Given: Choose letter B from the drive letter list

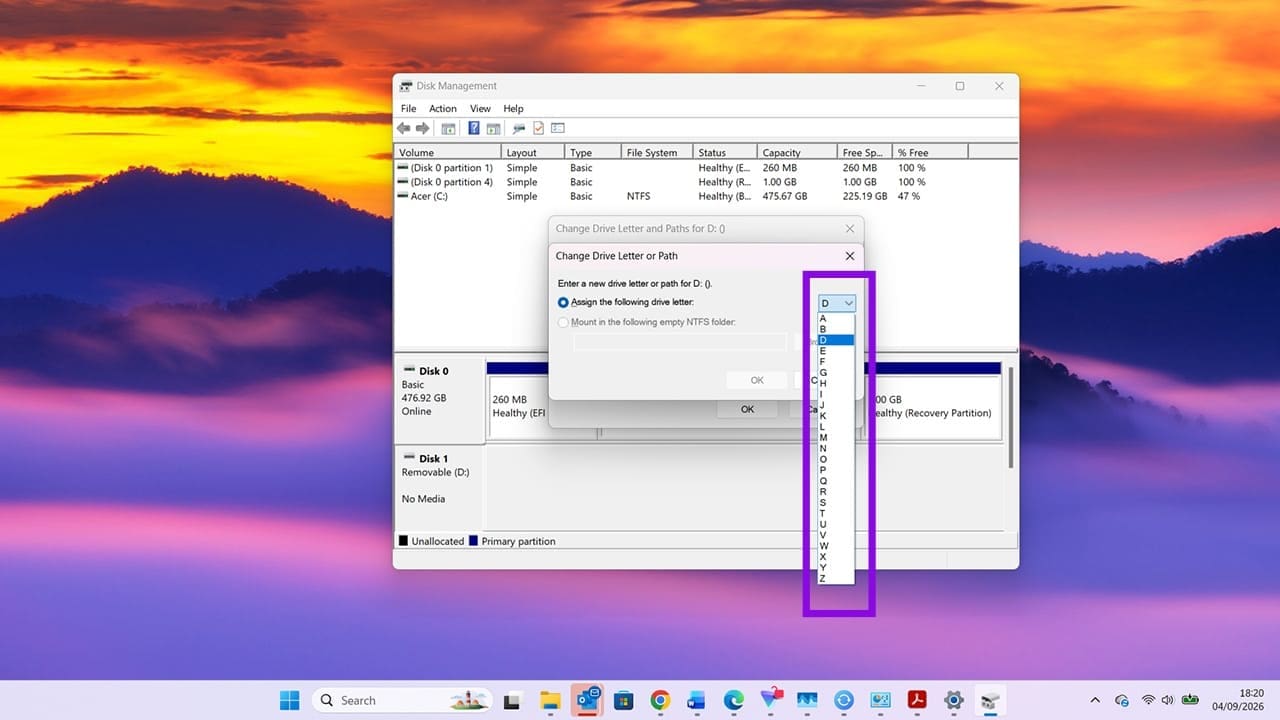Looking at the screenshot, I should pos(836,329).
